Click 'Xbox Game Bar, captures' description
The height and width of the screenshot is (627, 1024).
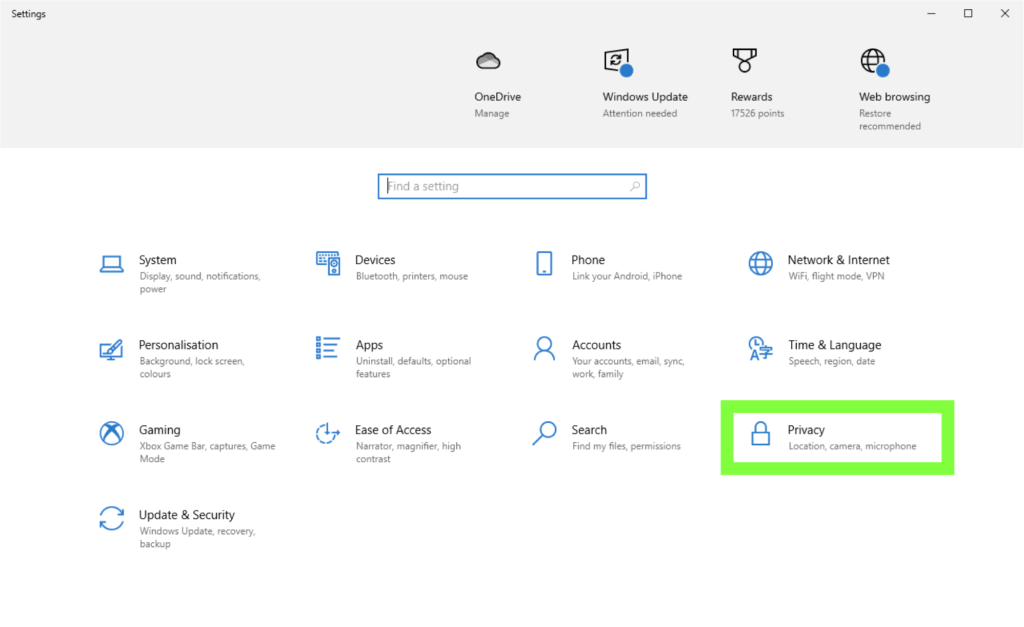[207, 453]
